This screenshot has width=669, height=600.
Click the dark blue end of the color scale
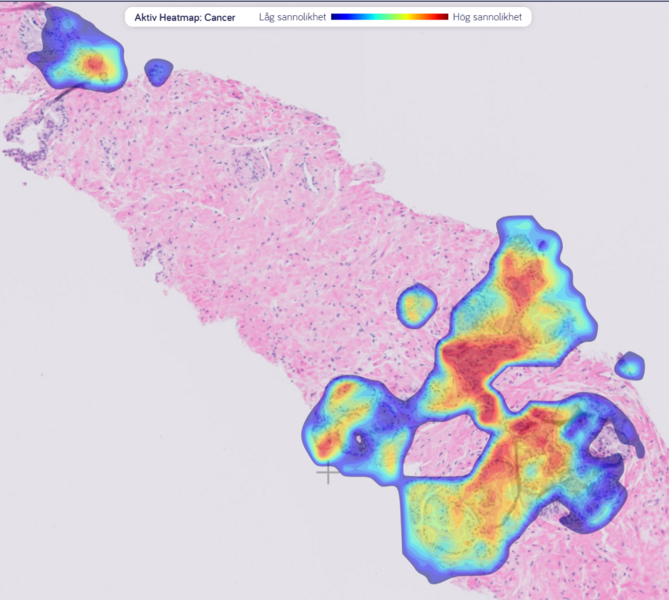tap(337, 17)
